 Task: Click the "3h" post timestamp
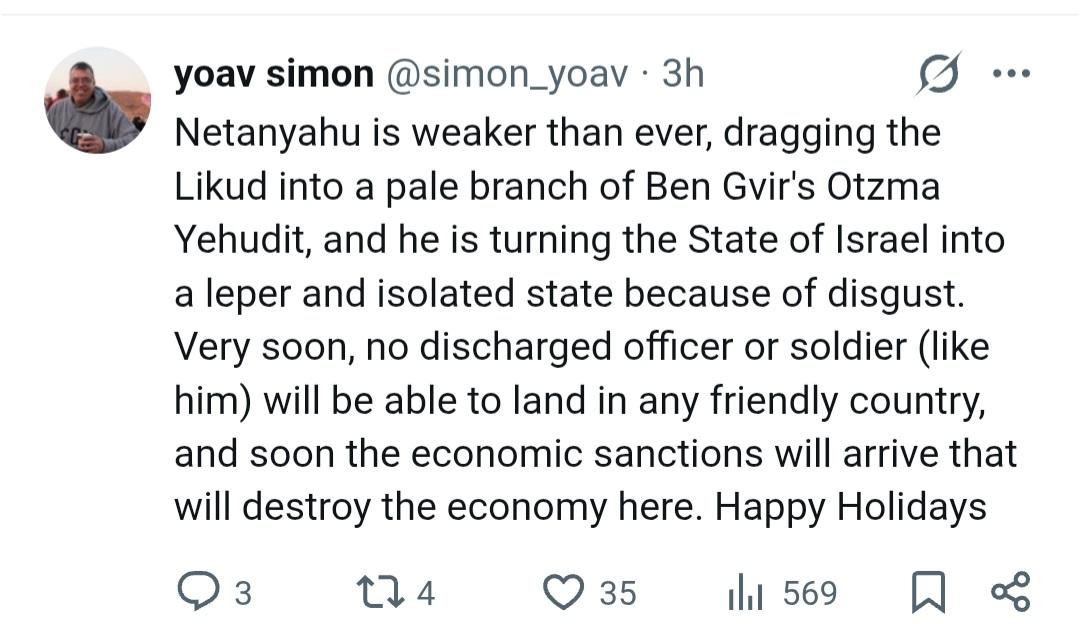pos(683,75)
